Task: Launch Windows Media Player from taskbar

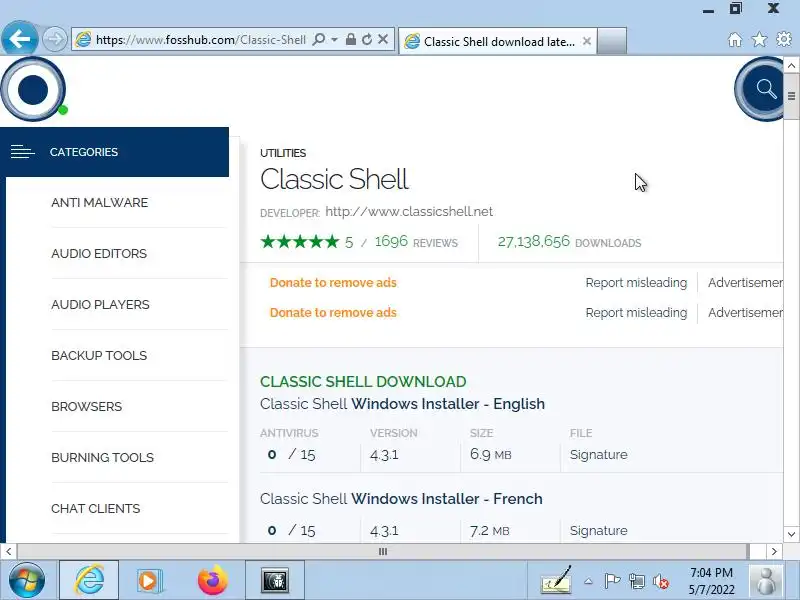Action: tap(149, 580)
